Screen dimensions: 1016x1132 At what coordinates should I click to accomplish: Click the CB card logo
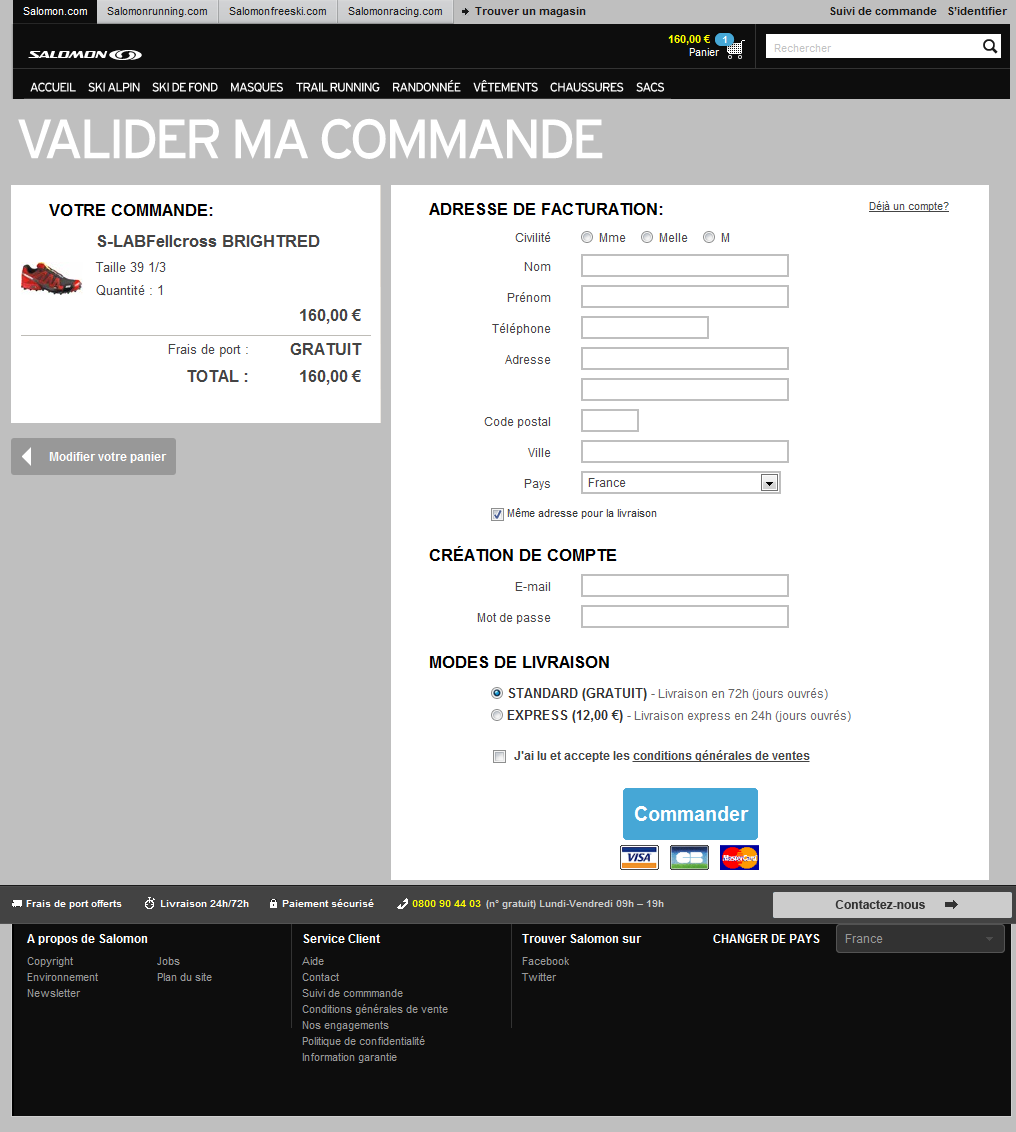click(x=690, y=857)
